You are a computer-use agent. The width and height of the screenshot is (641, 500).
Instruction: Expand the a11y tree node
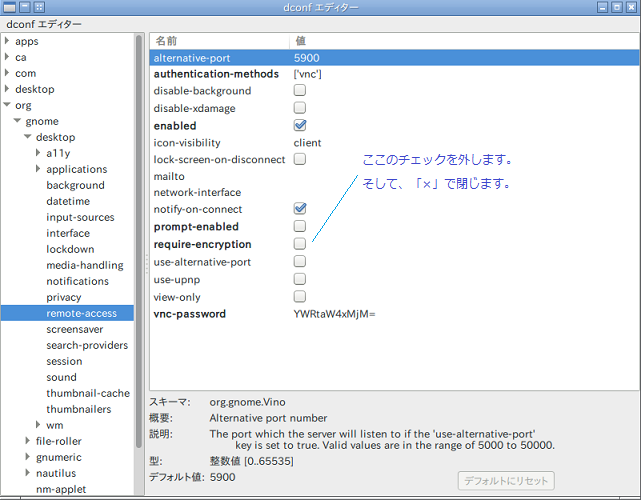pyautogui.click(x=38, y=152)
